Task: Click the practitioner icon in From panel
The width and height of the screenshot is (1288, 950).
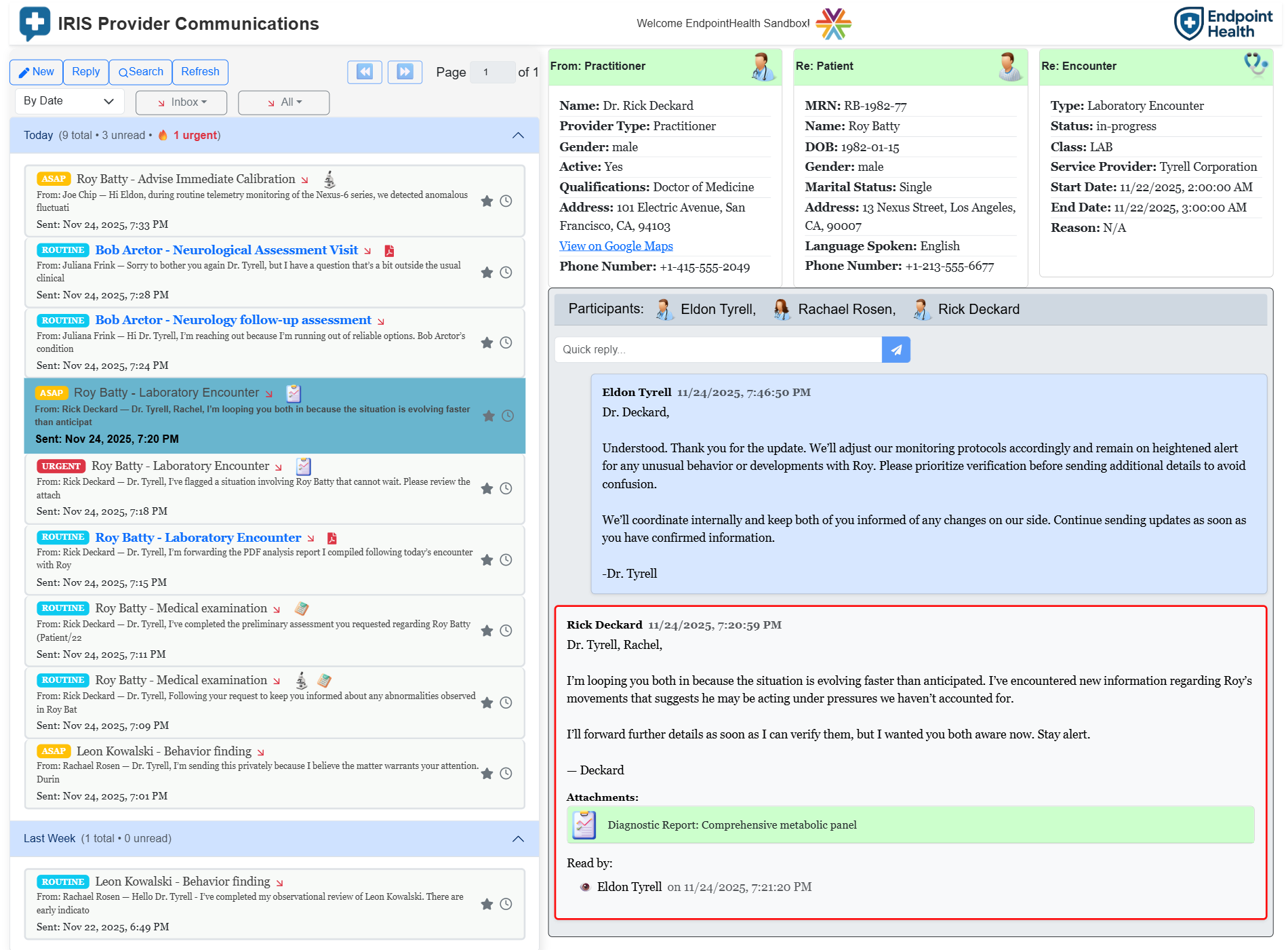Action: coord(763,66)
